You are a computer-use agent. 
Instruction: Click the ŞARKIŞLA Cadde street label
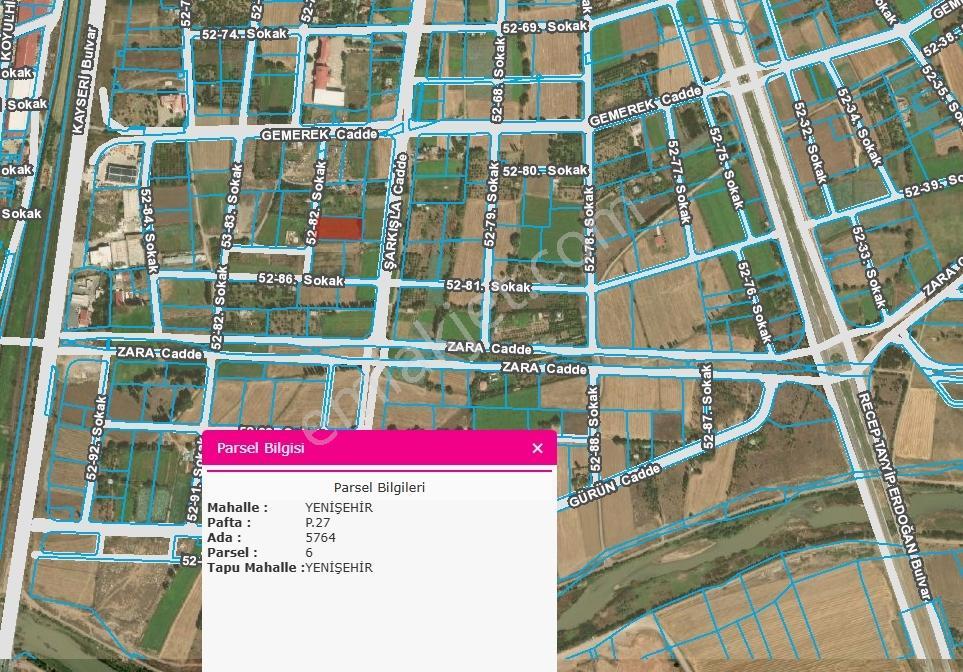pyautogui.click(x=396, y=212)
